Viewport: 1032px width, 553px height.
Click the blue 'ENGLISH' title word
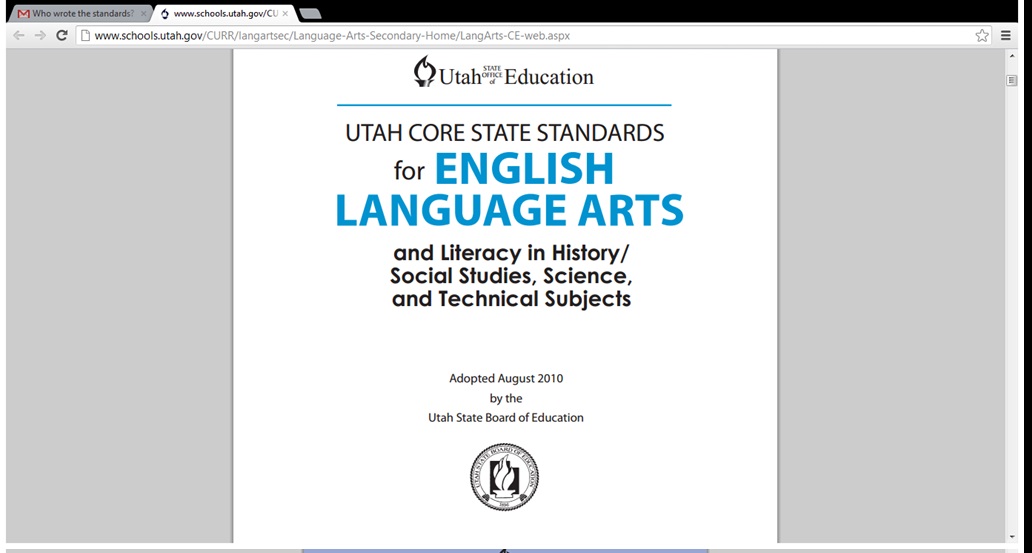tap(524, 169)
